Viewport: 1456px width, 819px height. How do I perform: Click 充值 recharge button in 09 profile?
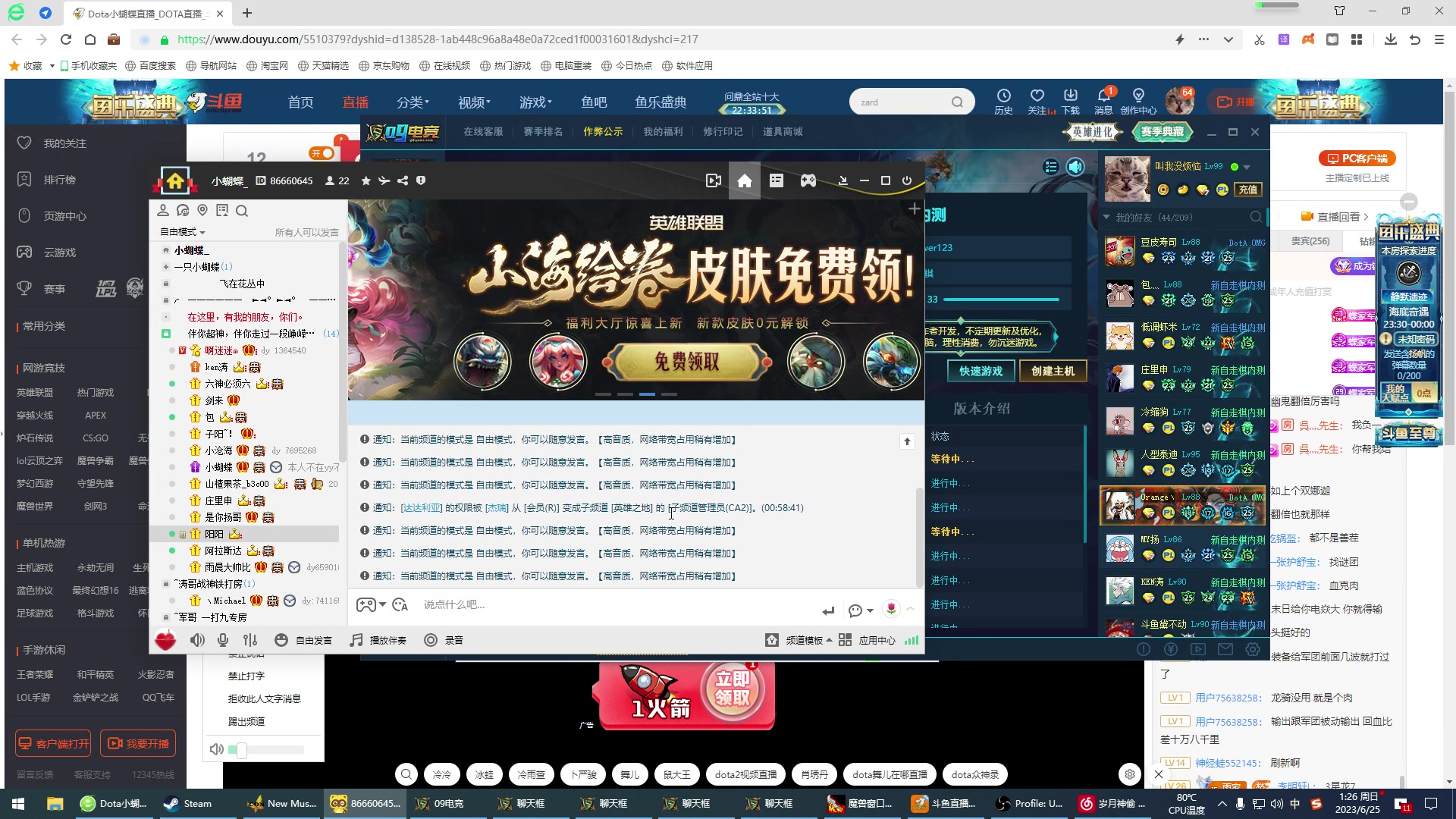1248,190
